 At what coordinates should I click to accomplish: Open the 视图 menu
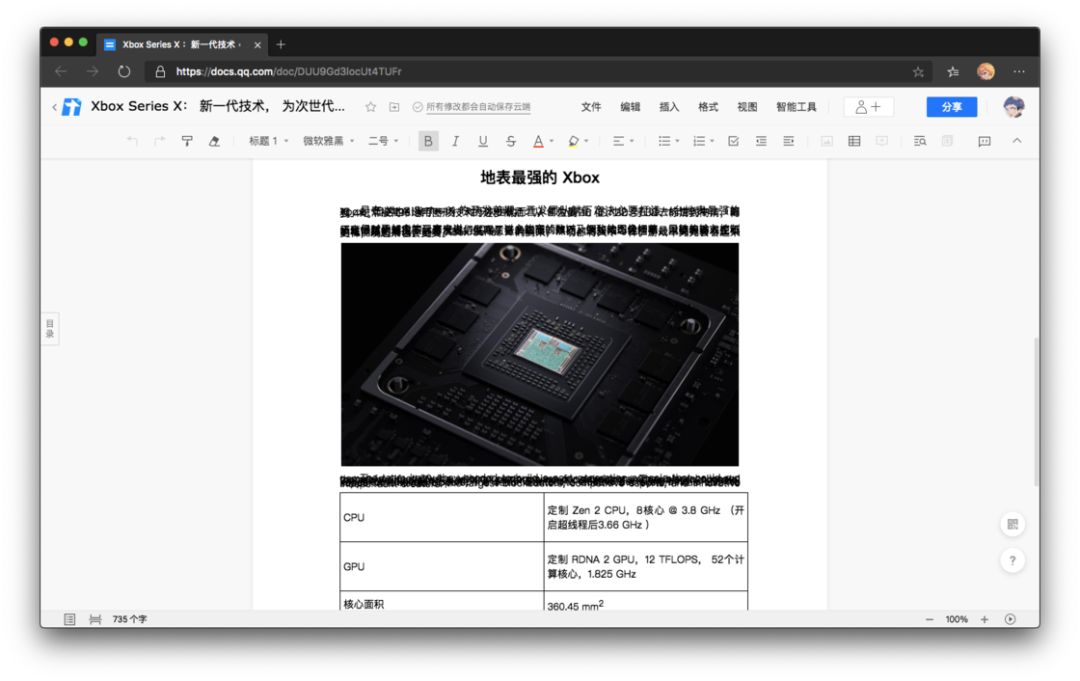(747, 107)
